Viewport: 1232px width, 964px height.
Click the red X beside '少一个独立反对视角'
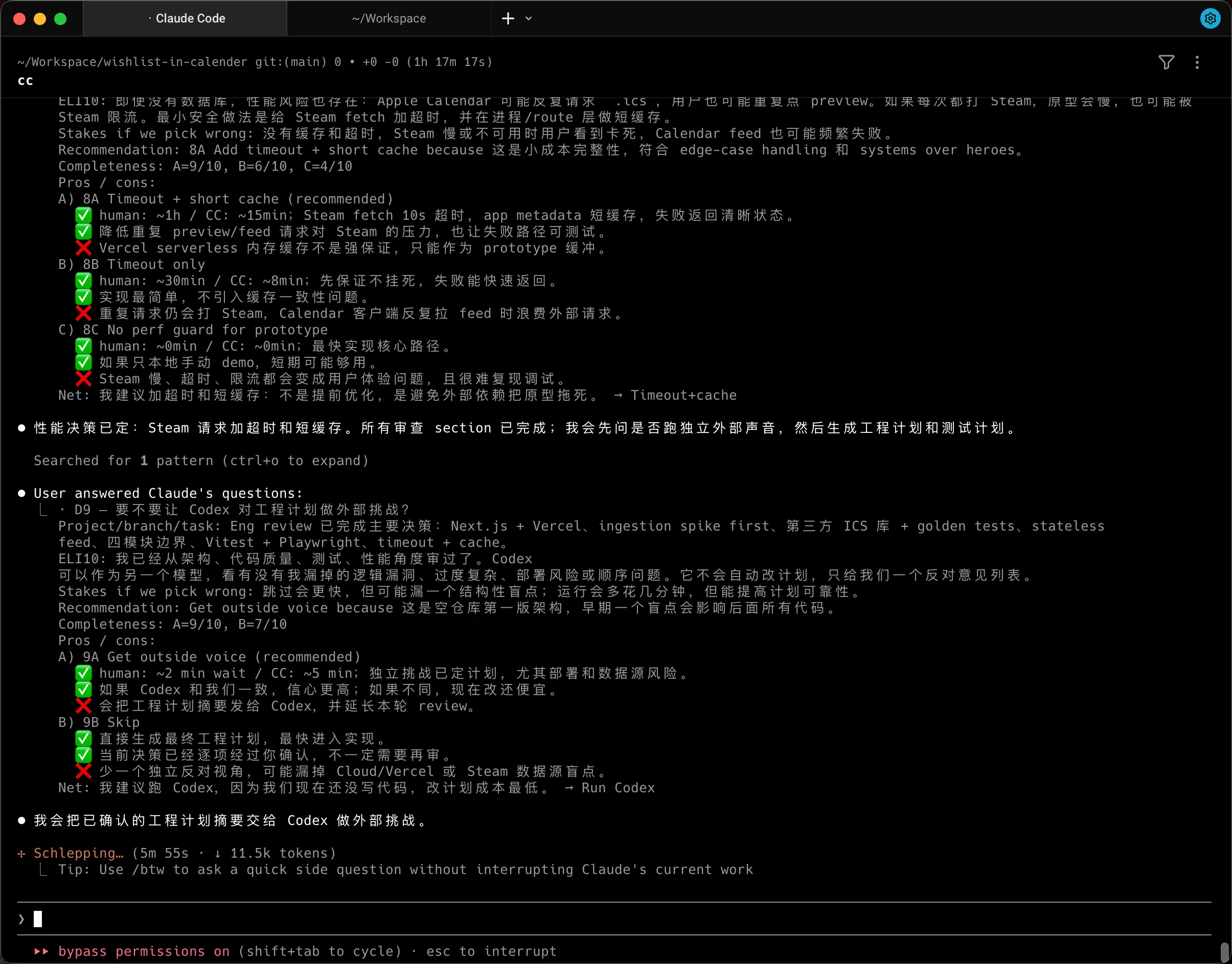tap(83, 771)
